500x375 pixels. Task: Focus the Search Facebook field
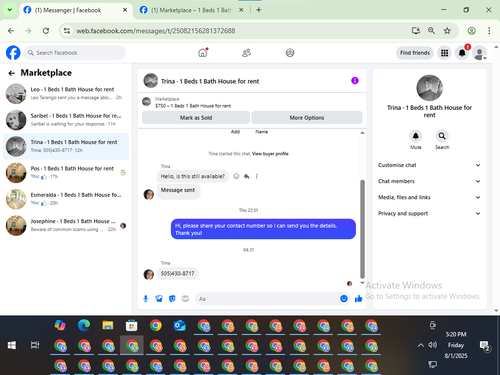tap(75, 53)
